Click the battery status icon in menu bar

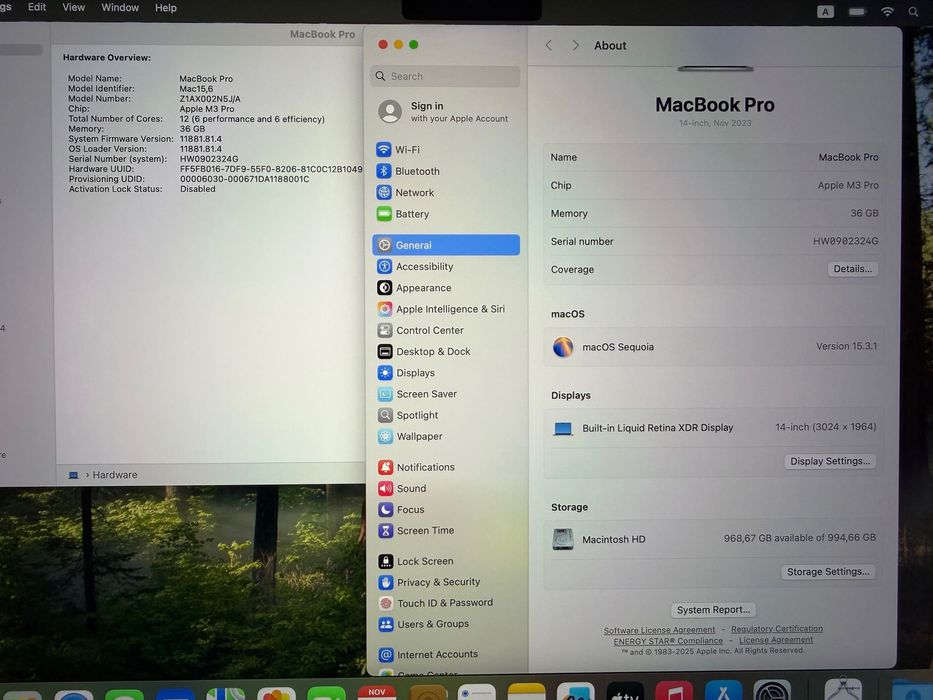[857, 11]
